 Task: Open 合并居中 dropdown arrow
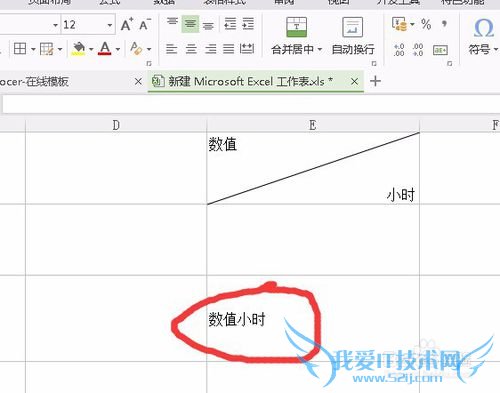coord(320,50)
